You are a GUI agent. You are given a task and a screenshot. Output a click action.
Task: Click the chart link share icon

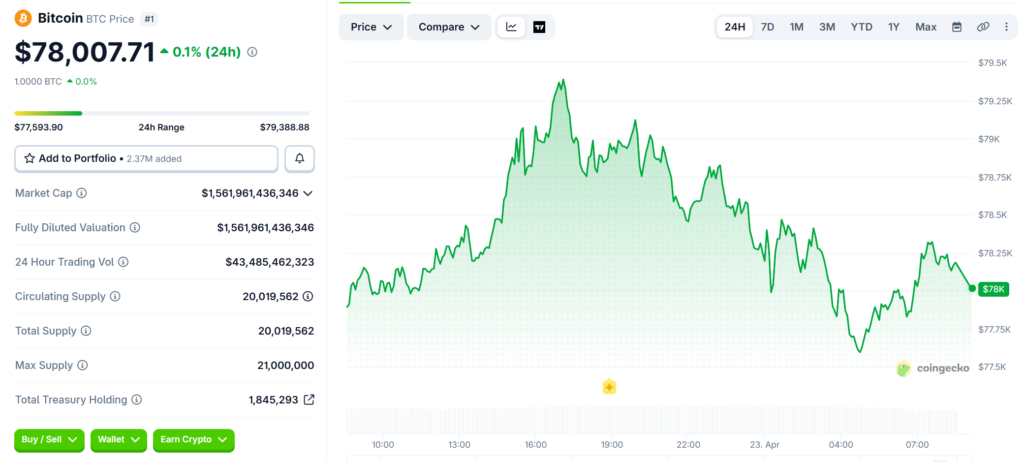(983, 27)
